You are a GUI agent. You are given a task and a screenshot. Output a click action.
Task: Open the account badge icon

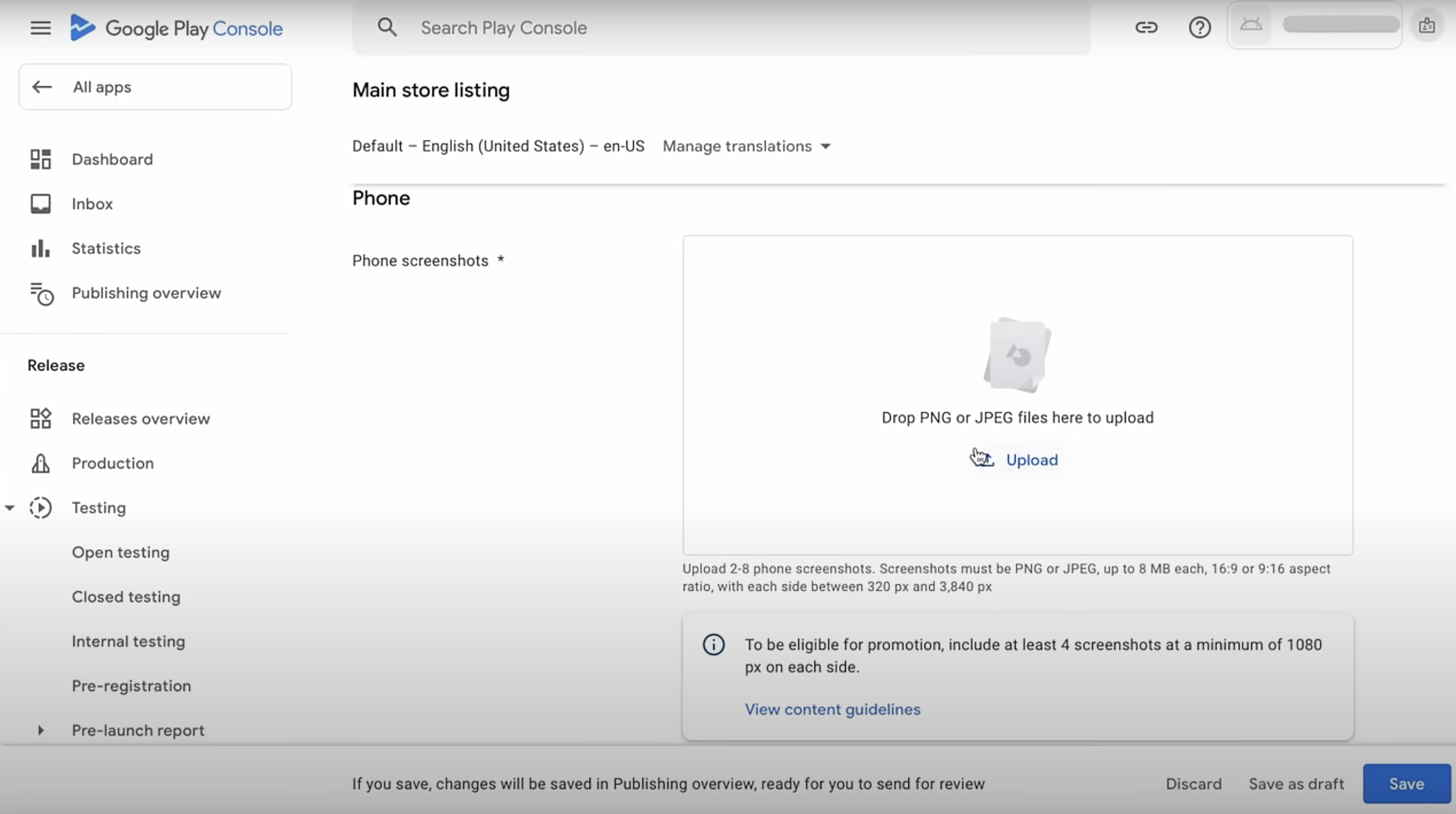pos(1427,25)
